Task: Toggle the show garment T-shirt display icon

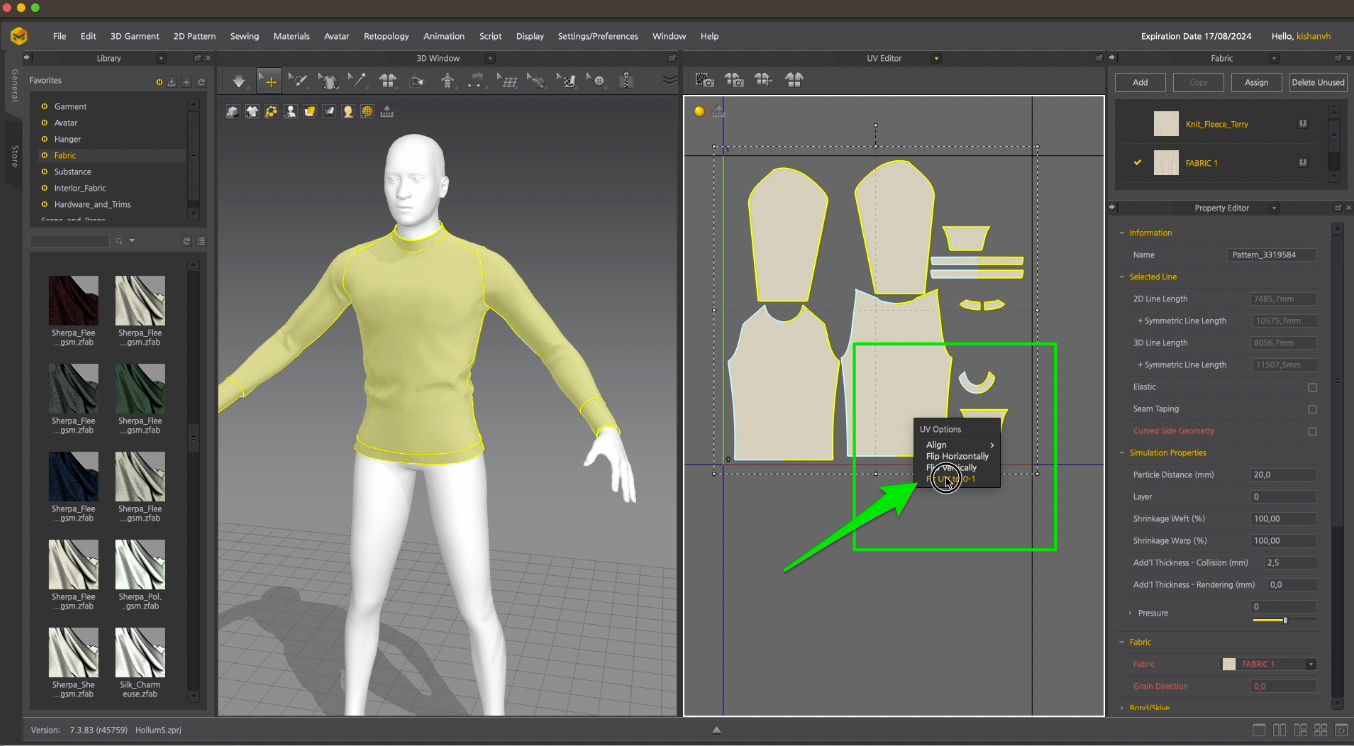Action: coord(252,111)
